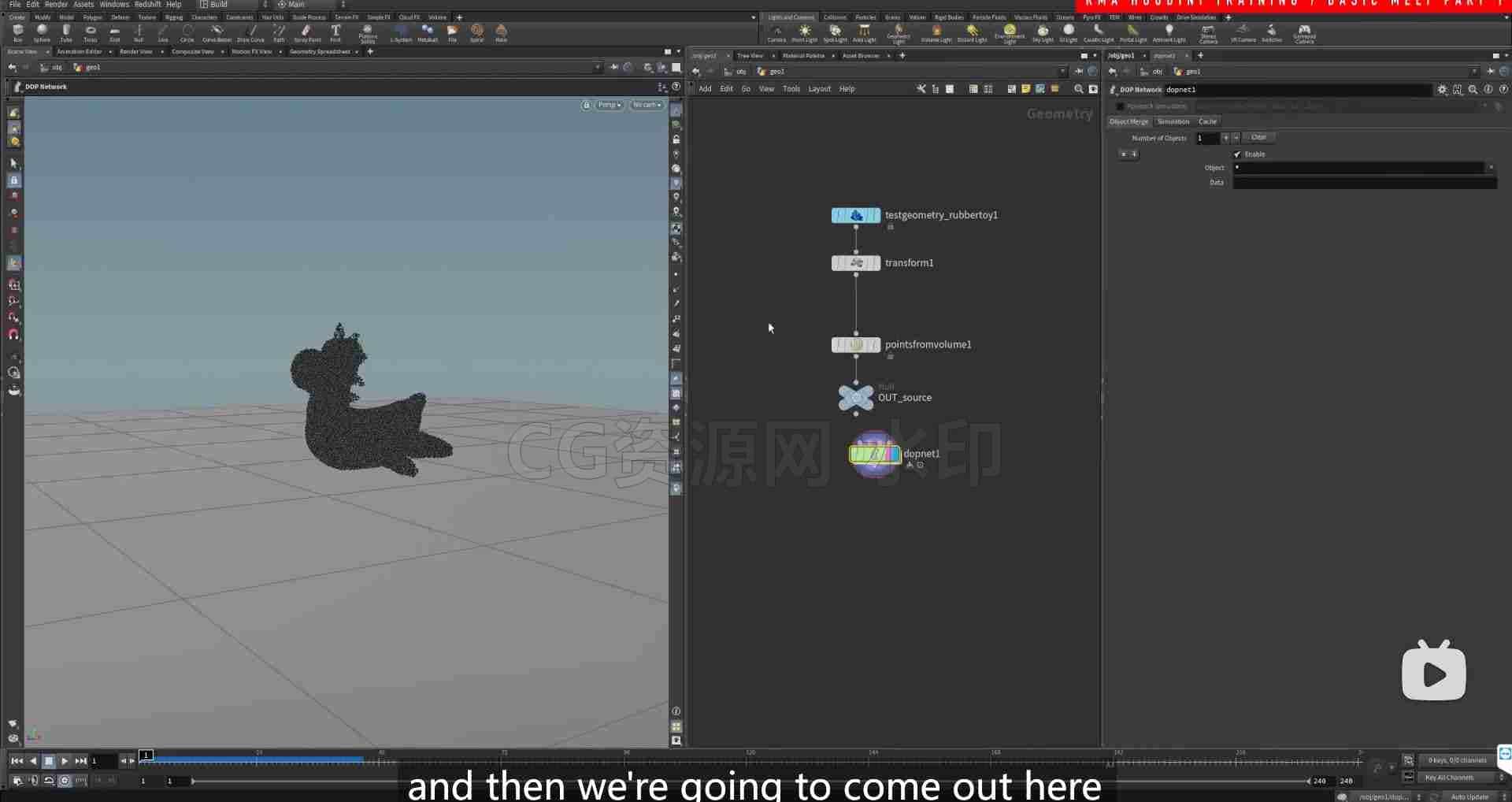The height and width of the screenshot is (802, 1512).
Task: Select the Spiral shelf tool
Action: pyautogui.click(x=476, y=32)
